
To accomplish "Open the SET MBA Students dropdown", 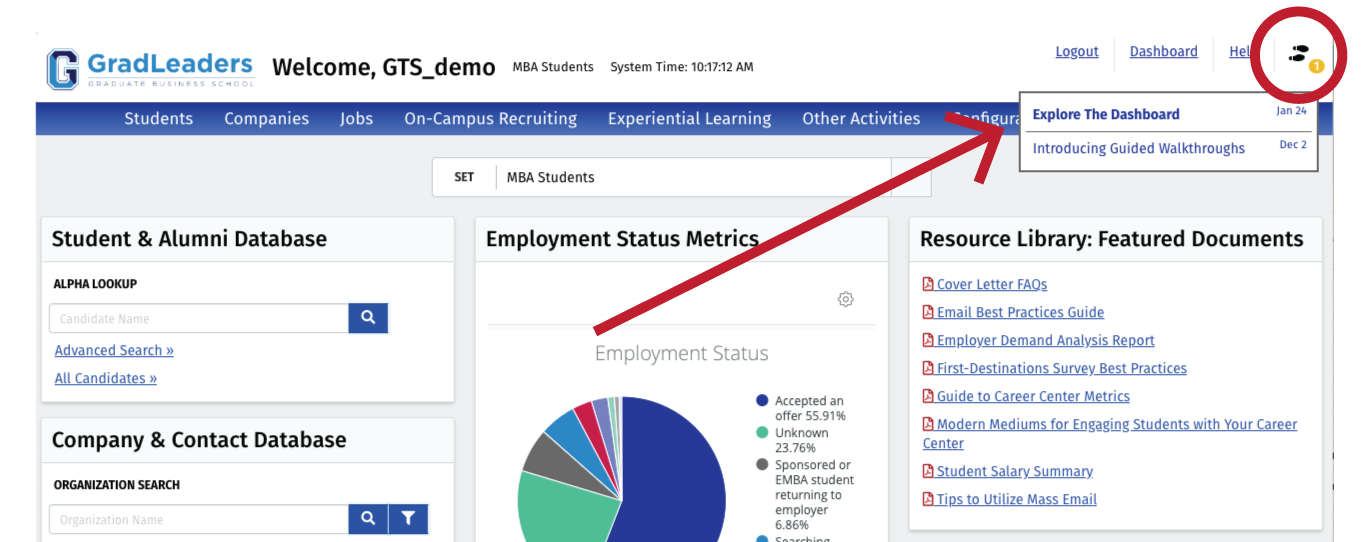I will tap(681, 177).
